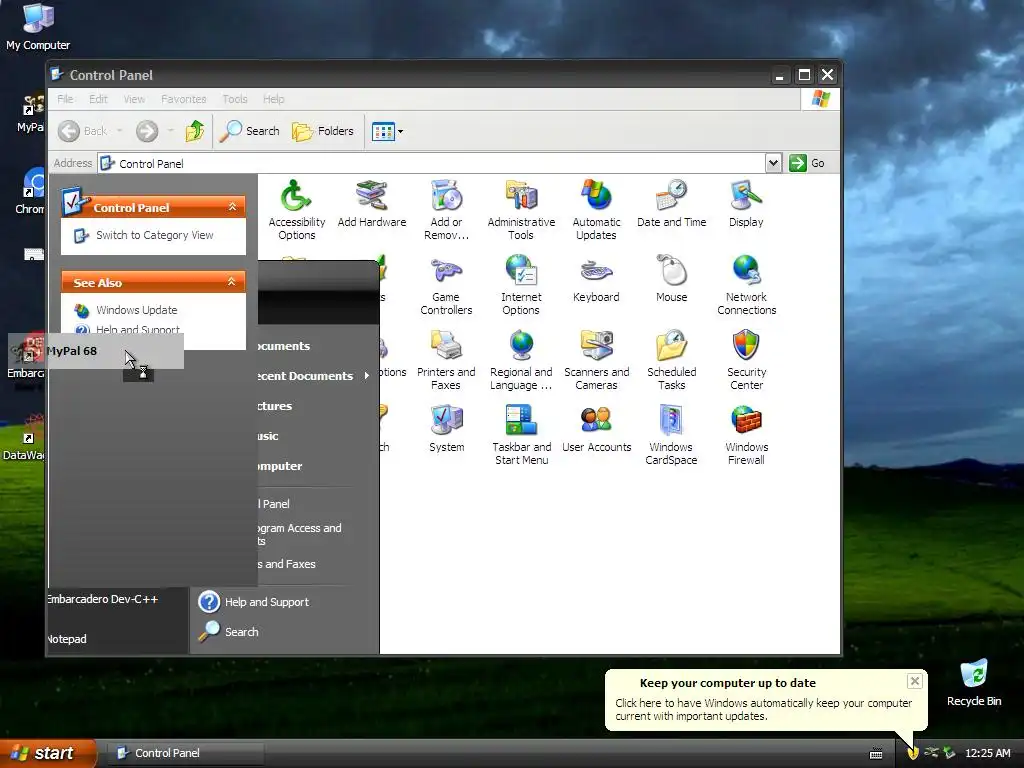Click the clock showing 12:25 AM
The height and width of the screenshot is (768, 1024).
[987, 753]
